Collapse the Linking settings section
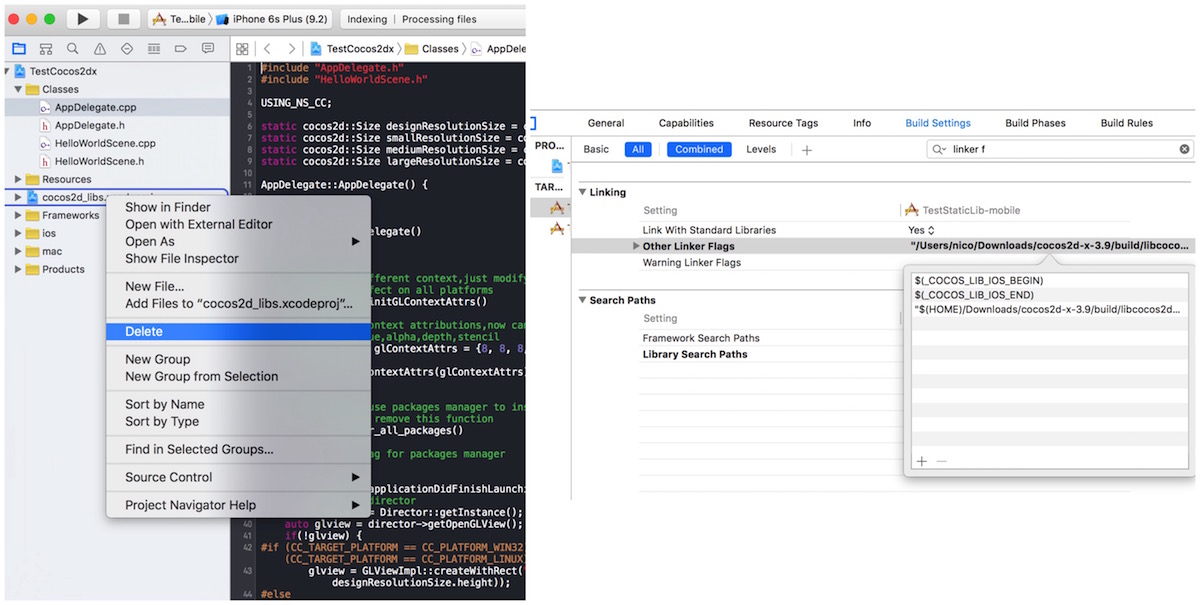1200x605 pixels. (583, 192)
